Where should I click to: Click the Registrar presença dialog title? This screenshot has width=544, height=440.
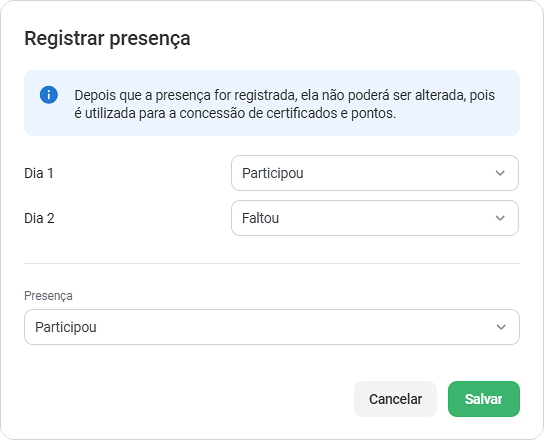click(107, 39)
